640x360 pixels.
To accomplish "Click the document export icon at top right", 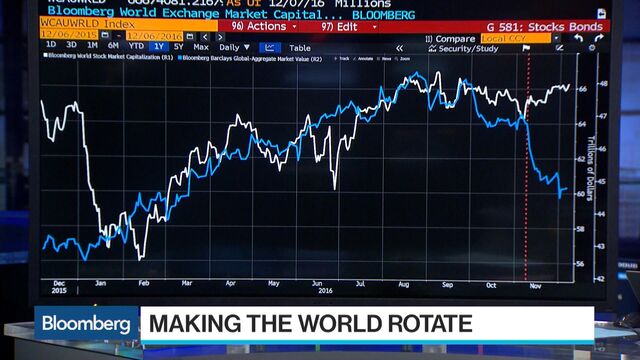I will pos(601,13).
